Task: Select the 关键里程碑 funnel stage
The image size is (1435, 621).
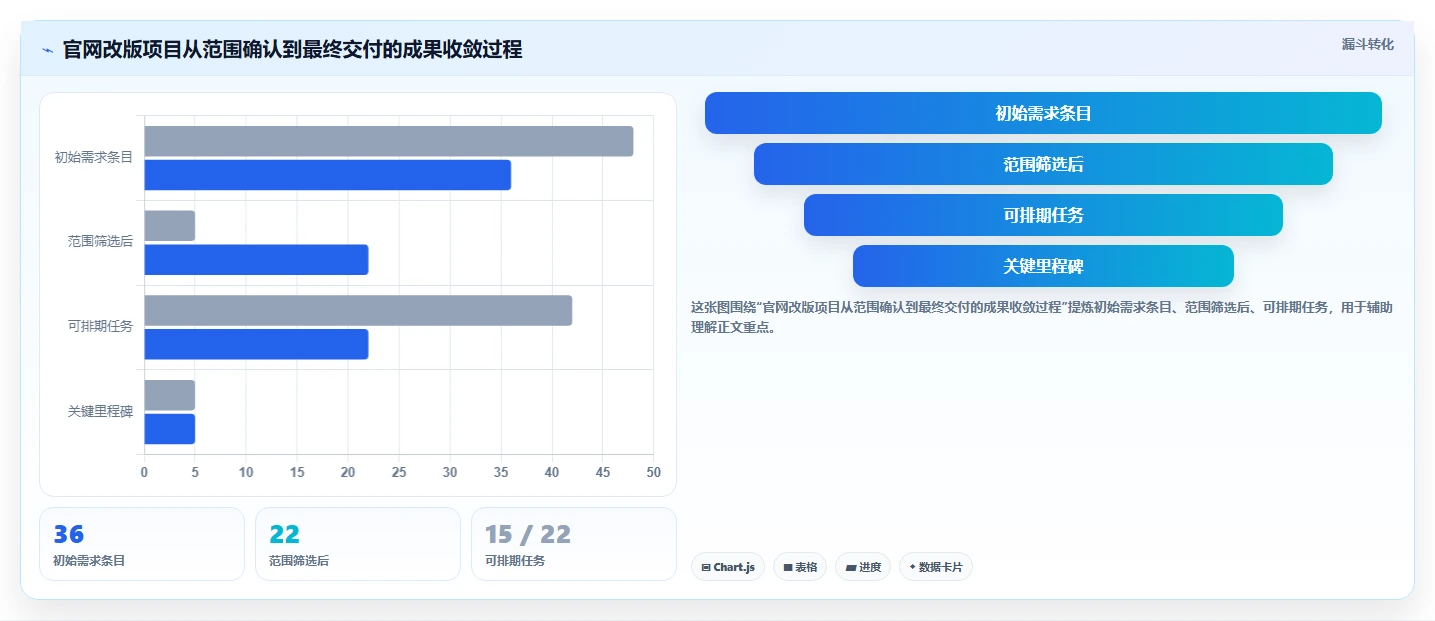Action: (1043, 266)
